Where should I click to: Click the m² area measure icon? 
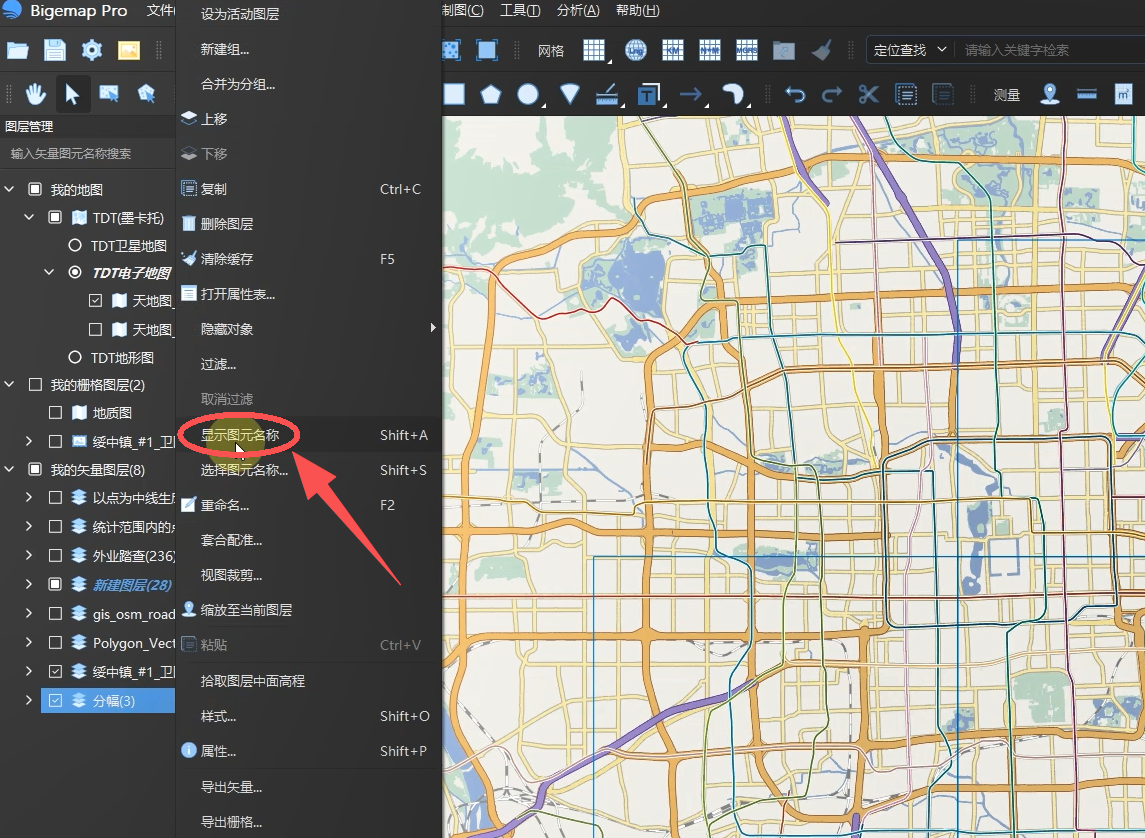click(1123, 94)
